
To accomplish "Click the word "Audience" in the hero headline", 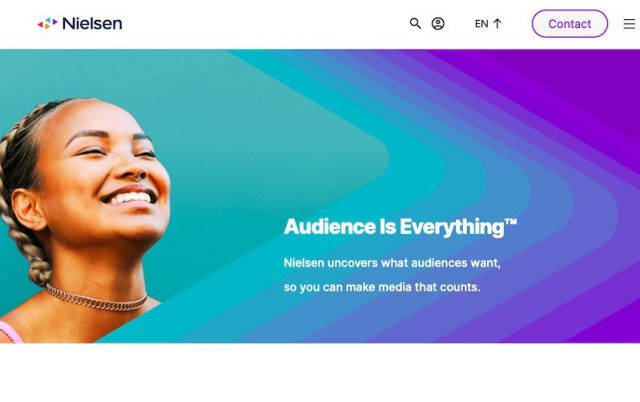I will click(x=329, y=227).
